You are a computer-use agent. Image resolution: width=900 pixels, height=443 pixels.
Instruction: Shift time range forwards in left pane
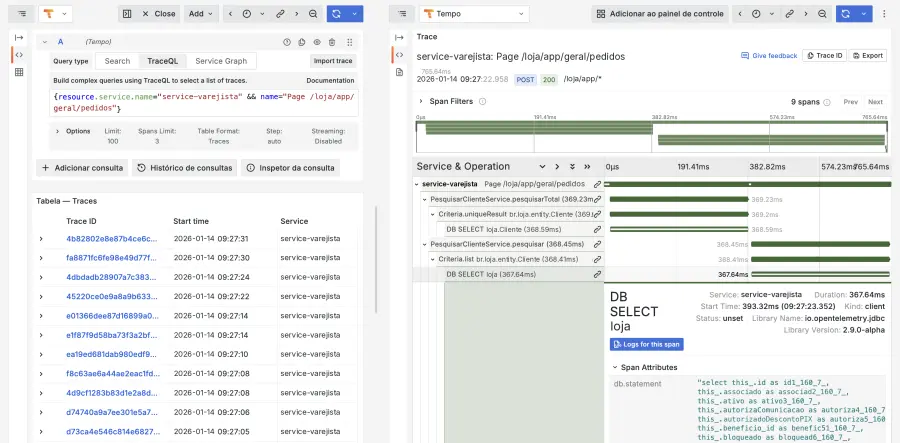click(297, 14)
